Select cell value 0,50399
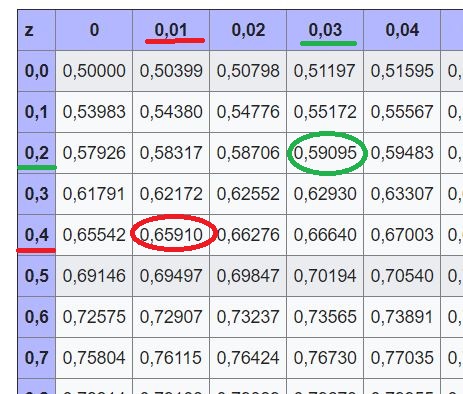 [x=171, y=71]
